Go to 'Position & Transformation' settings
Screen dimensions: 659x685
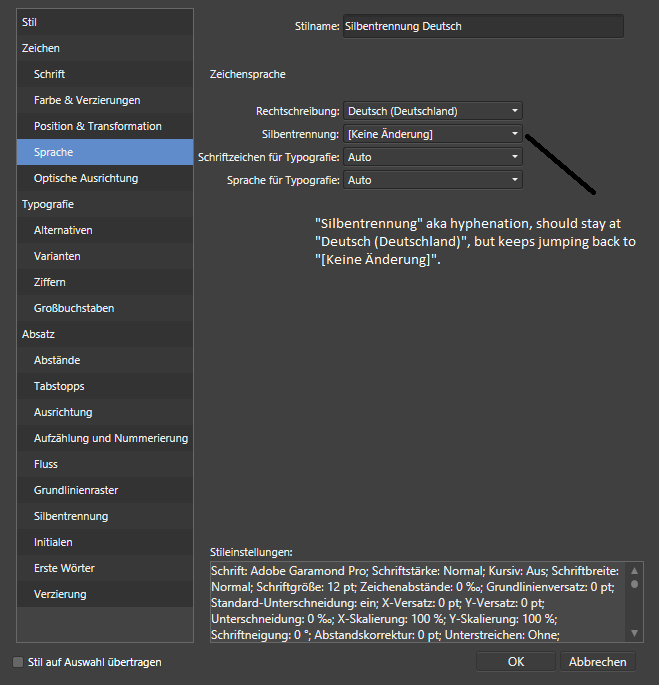(x=105, y=126)
